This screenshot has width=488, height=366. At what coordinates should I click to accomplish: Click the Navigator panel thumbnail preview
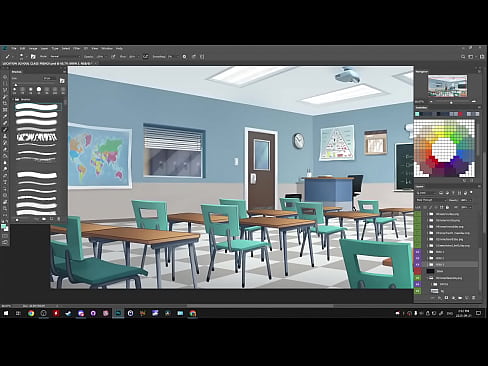pos(447,86)
